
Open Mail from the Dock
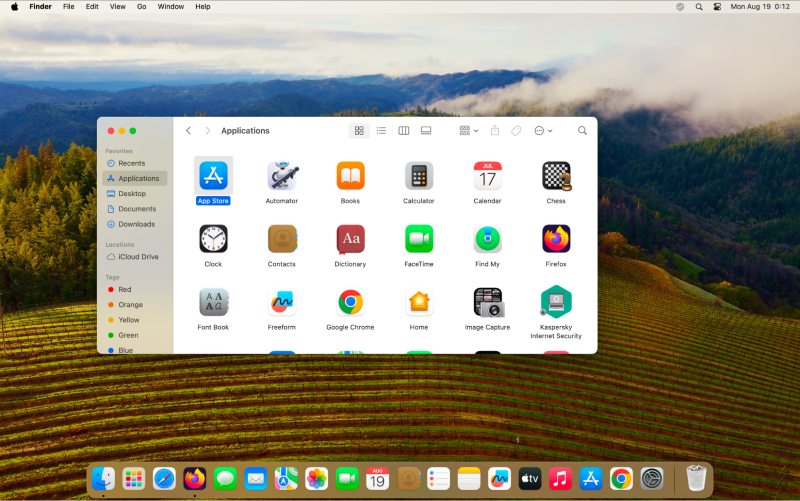point(256,479)
